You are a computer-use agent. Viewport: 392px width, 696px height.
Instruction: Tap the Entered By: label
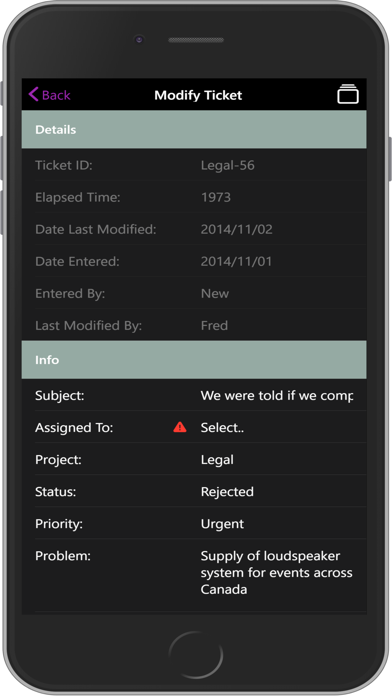point(70,293)
